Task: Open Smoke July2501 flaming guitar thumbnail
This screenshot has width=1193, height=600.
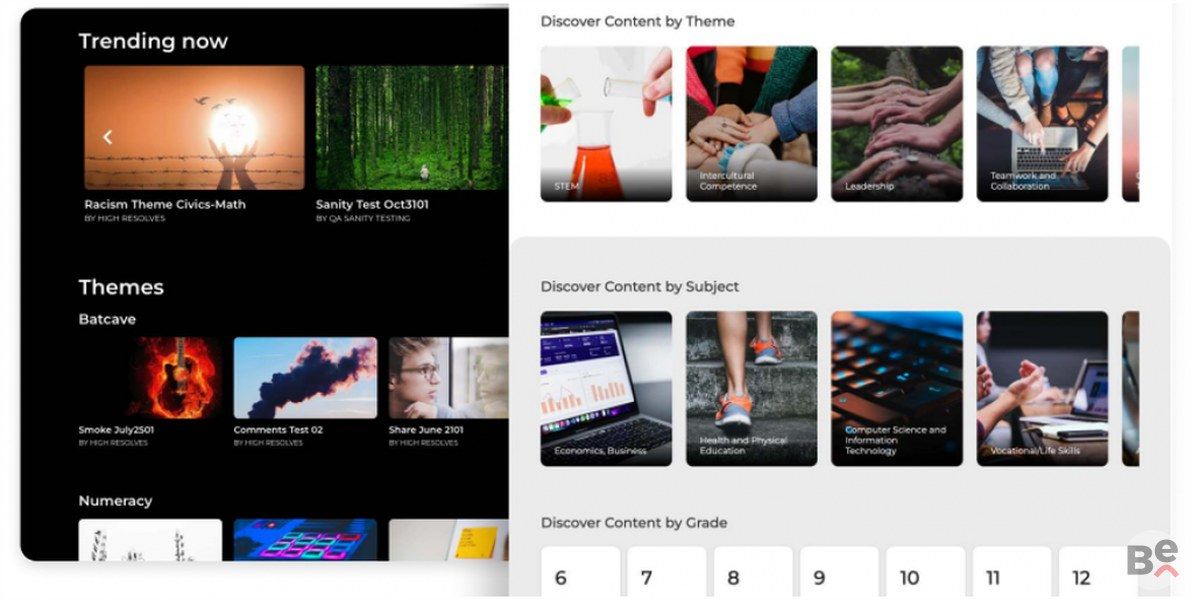Action: click(x=151, y=378)
